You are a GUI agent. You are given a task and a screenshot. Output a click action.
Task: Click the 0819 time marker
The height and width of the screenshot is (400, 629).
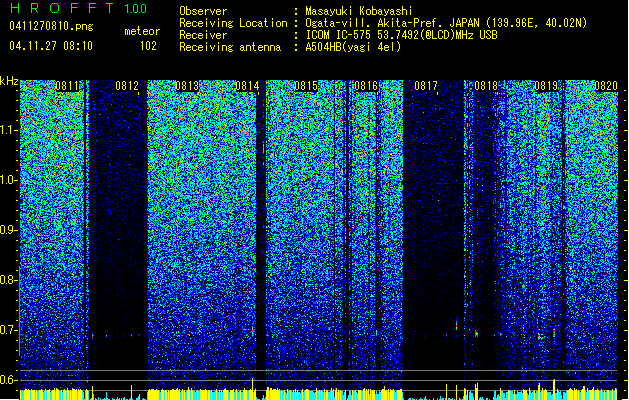546,86
